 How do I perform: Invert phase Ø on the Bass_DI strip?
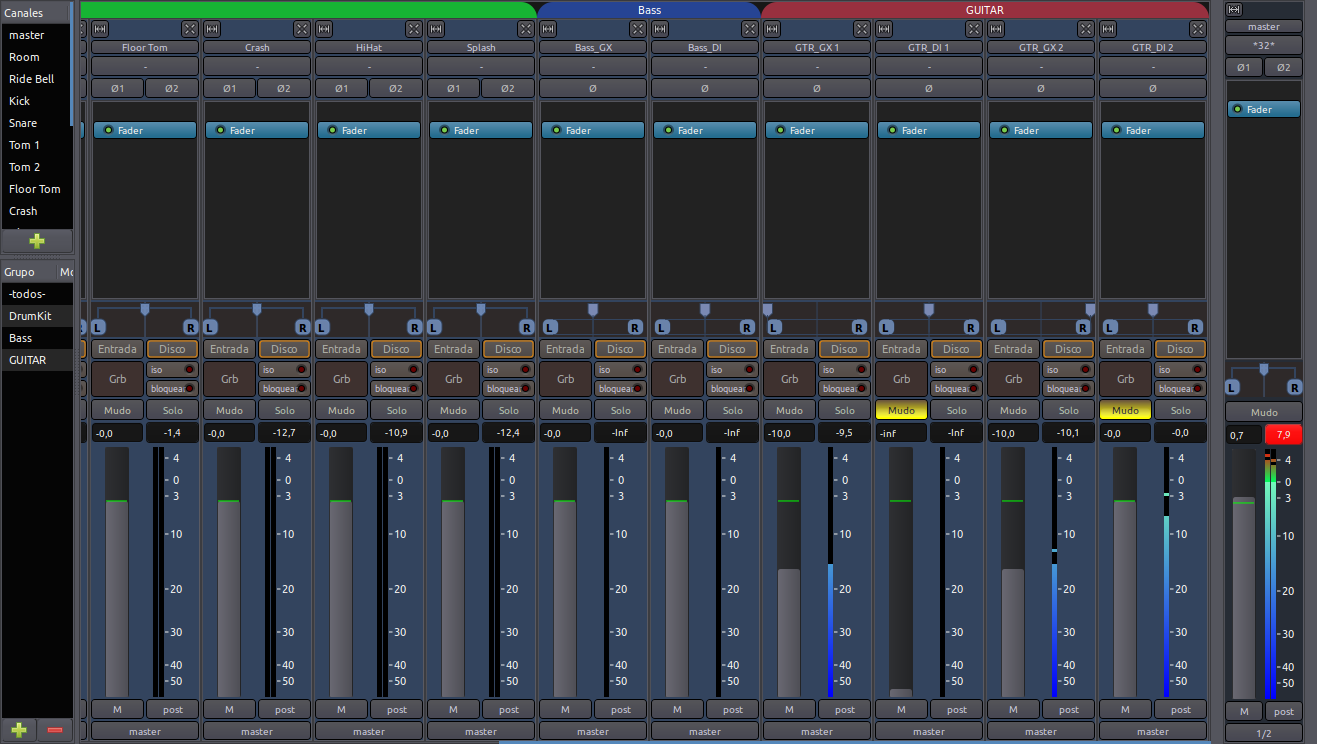pos(705,88)
